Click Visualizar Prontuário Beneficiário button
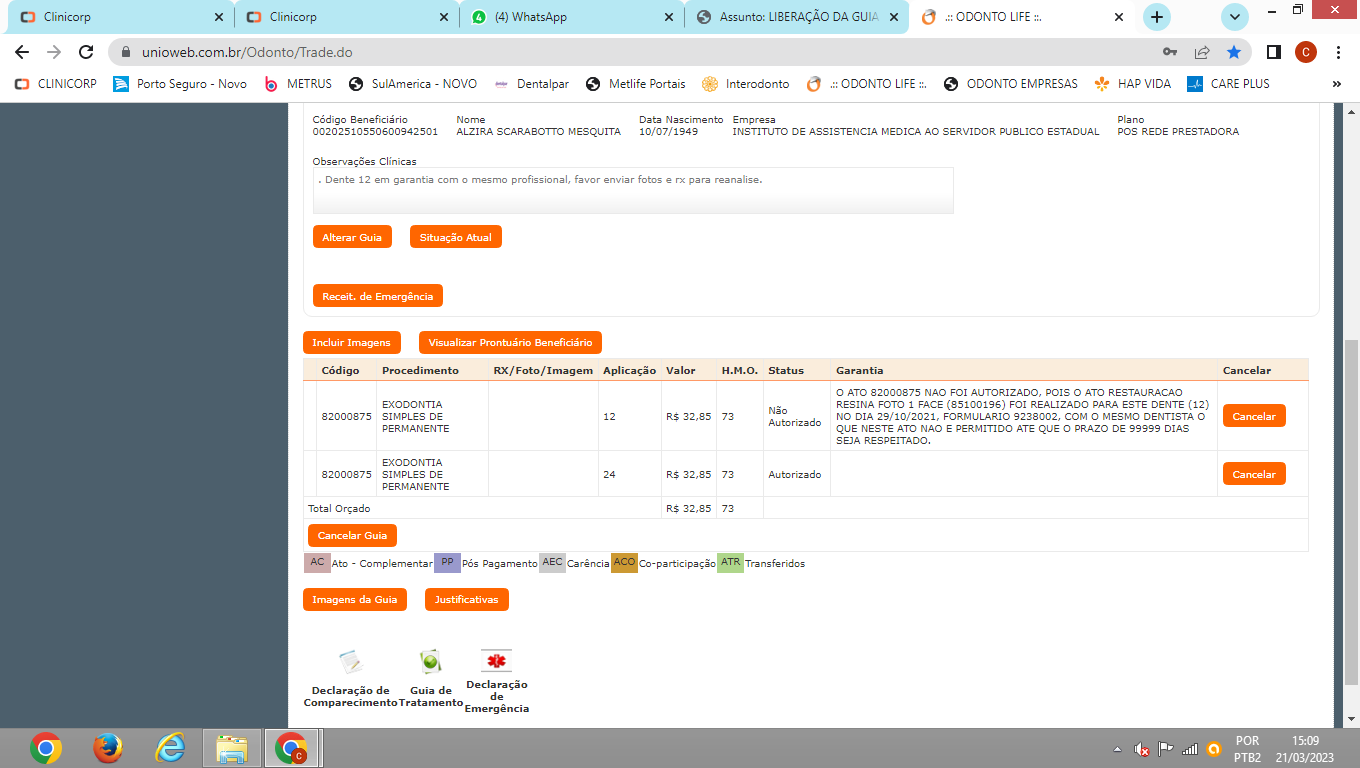 coord(510,342)
